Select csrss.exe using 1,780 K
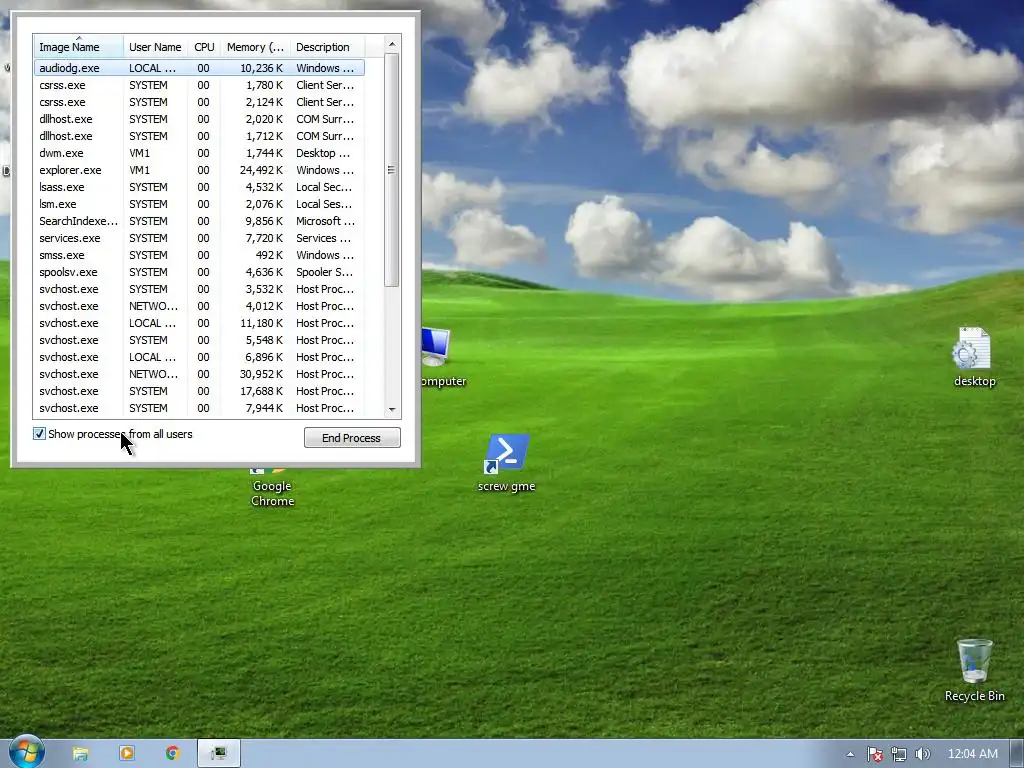 coord(199,85)
